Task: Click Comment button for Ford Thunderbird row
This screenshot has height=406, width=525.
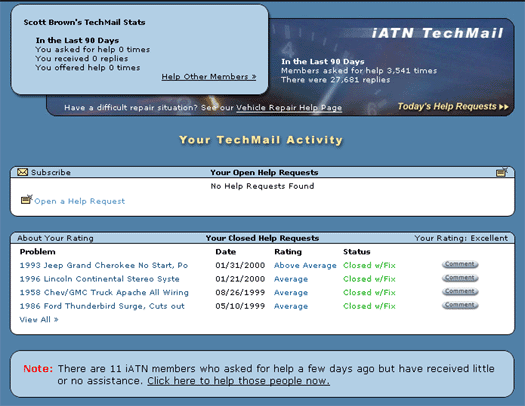Action: click(x=460, y=305)
